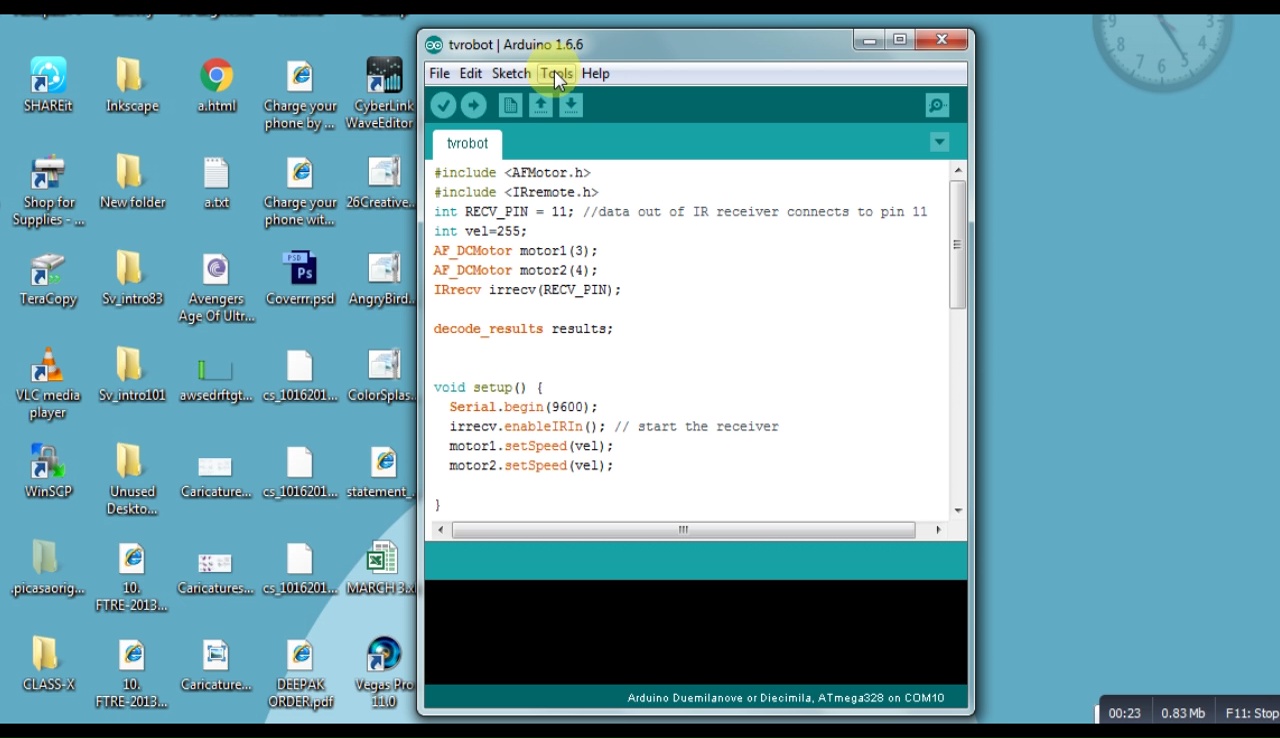The image size is (1280, 738).
Task: Select the CyberLink WaveEditor desktop icon
Action: [381, 94]
